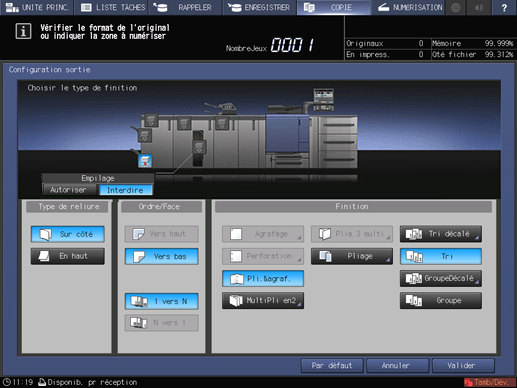Click the control panel thumbnail above the machine

click(x=323, y=99)
